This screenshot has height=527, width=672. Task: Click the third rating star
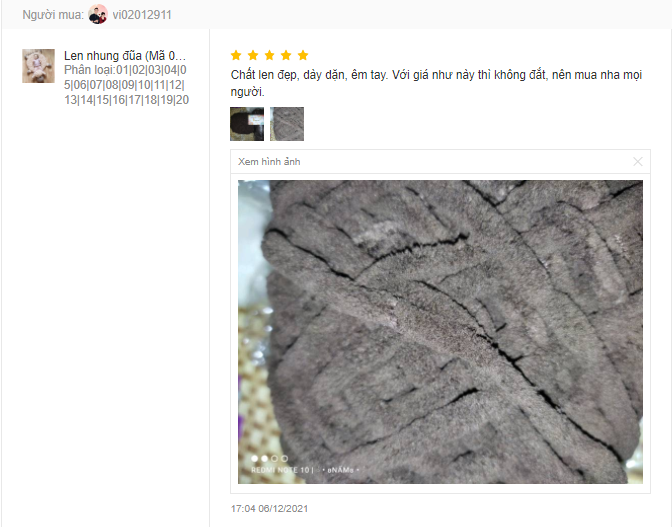tap(270, 55)
